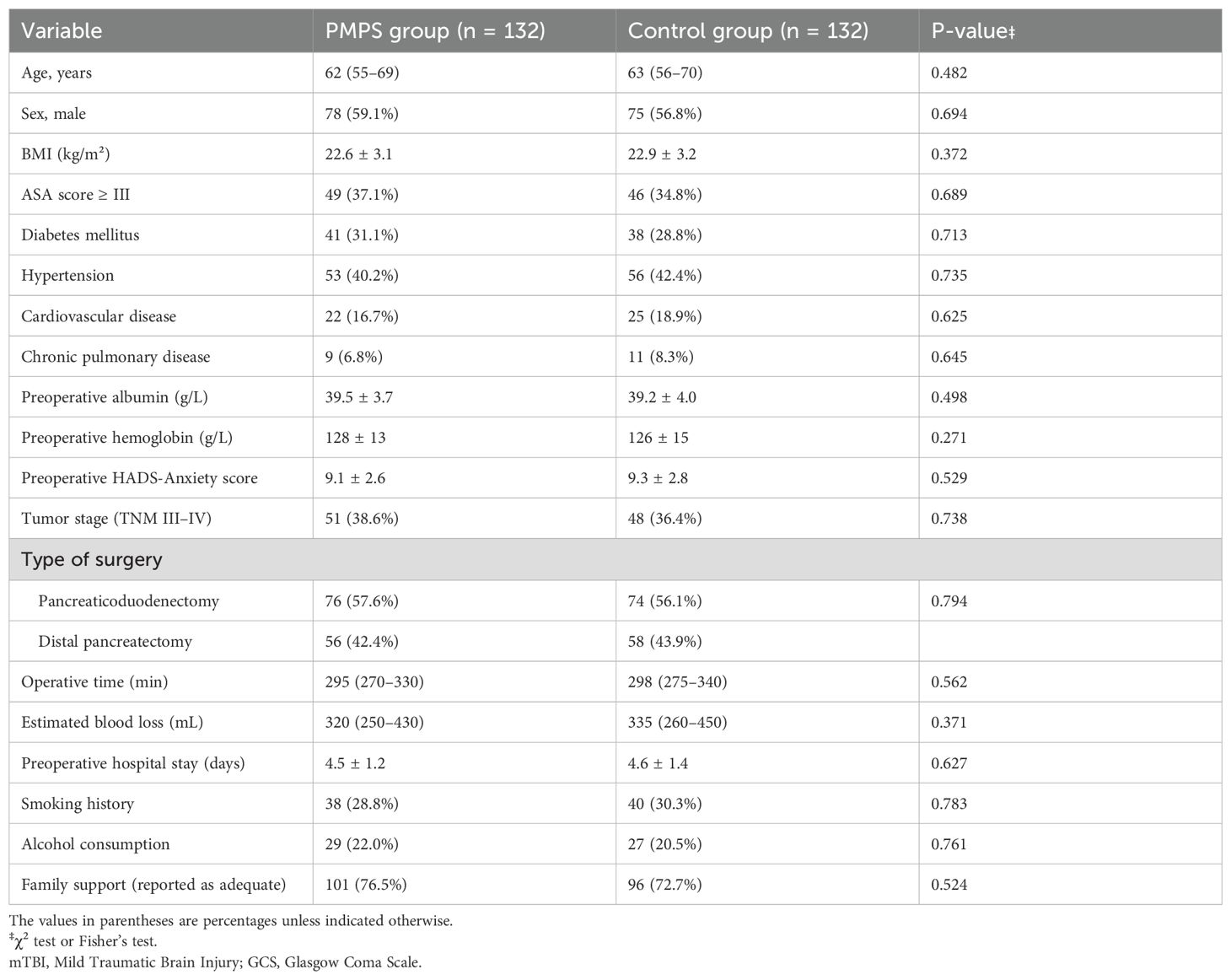This screenshot has height=980, width=1231.
Task: Click the "Distal pancreatectomy" row label
Action: (115, 642)
